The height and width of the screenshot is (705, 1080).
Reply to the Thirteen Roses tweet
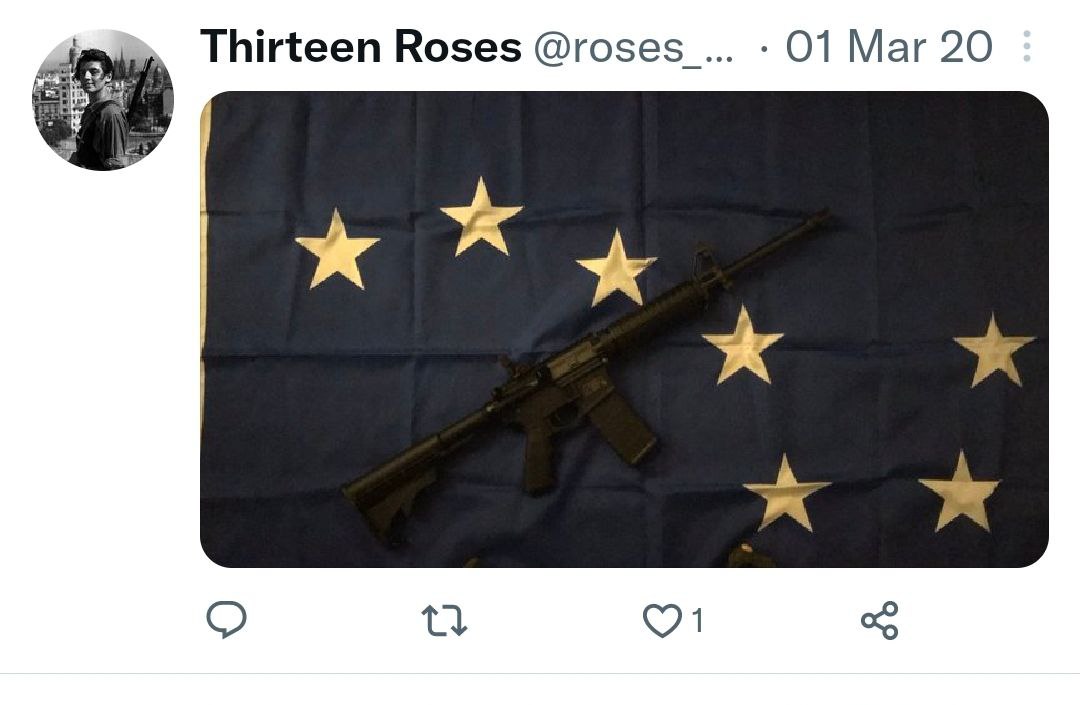click(227, 620)
